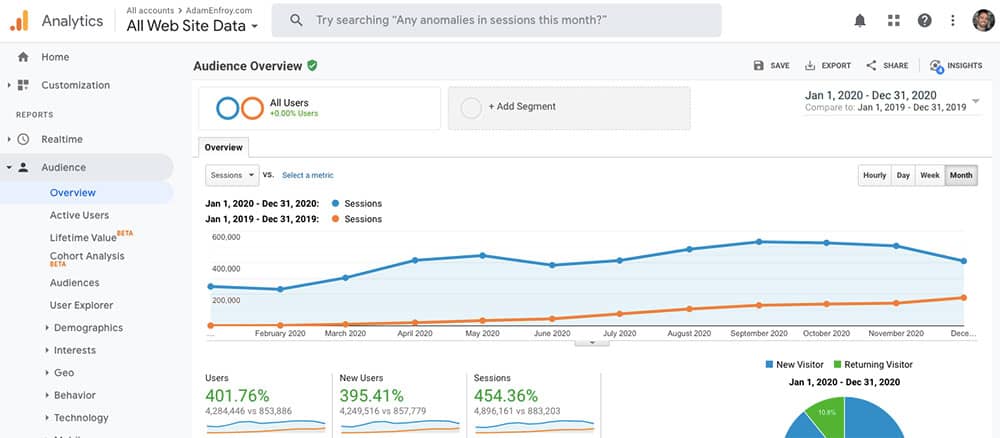Open the Google apps grid icon

click(x=893, y=20)
